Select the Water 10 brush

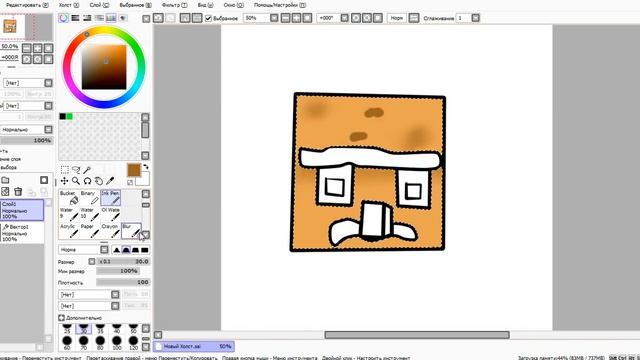[90, 214]
